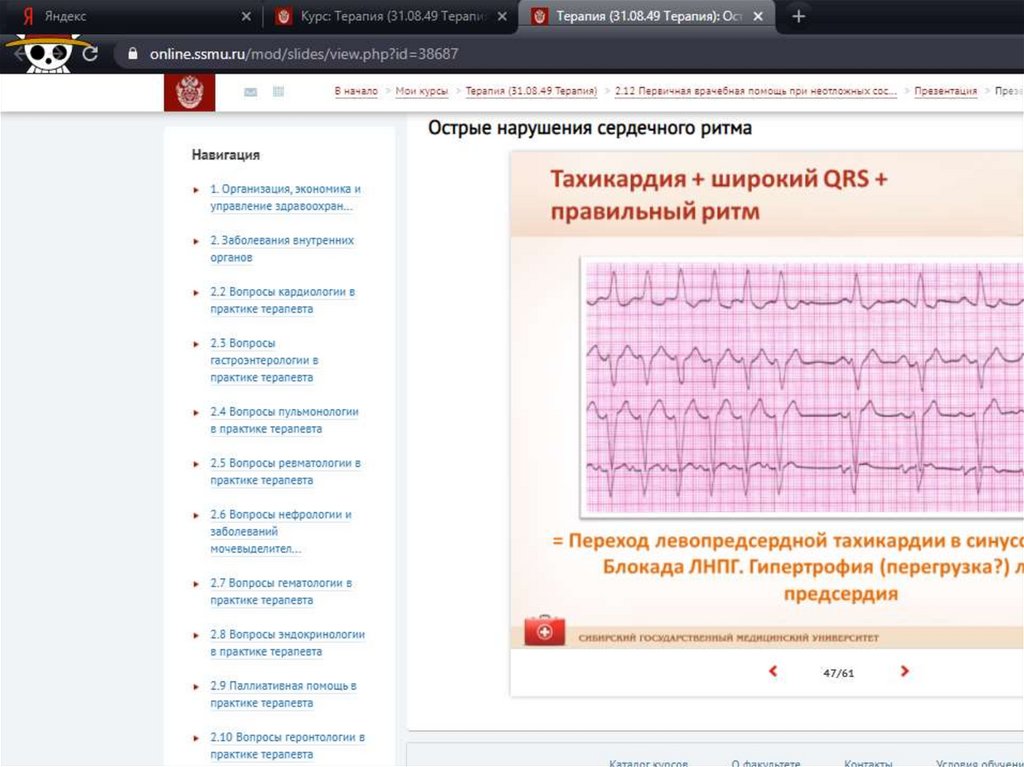Expand arrow beside 2.9 Паллиативная помощь
This screenshot has width=1024, height=767.
pos(196,687)
